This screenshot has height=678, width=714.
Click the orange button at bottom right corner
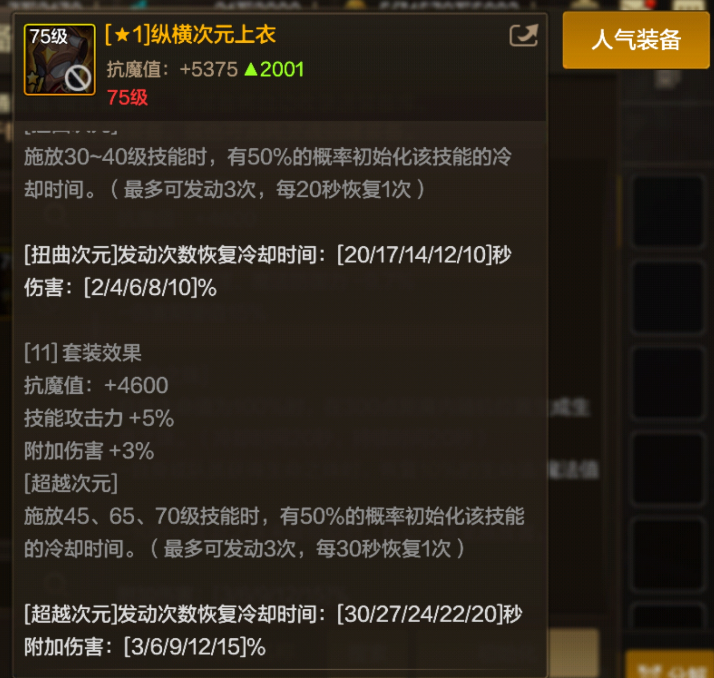coord(670,665)
